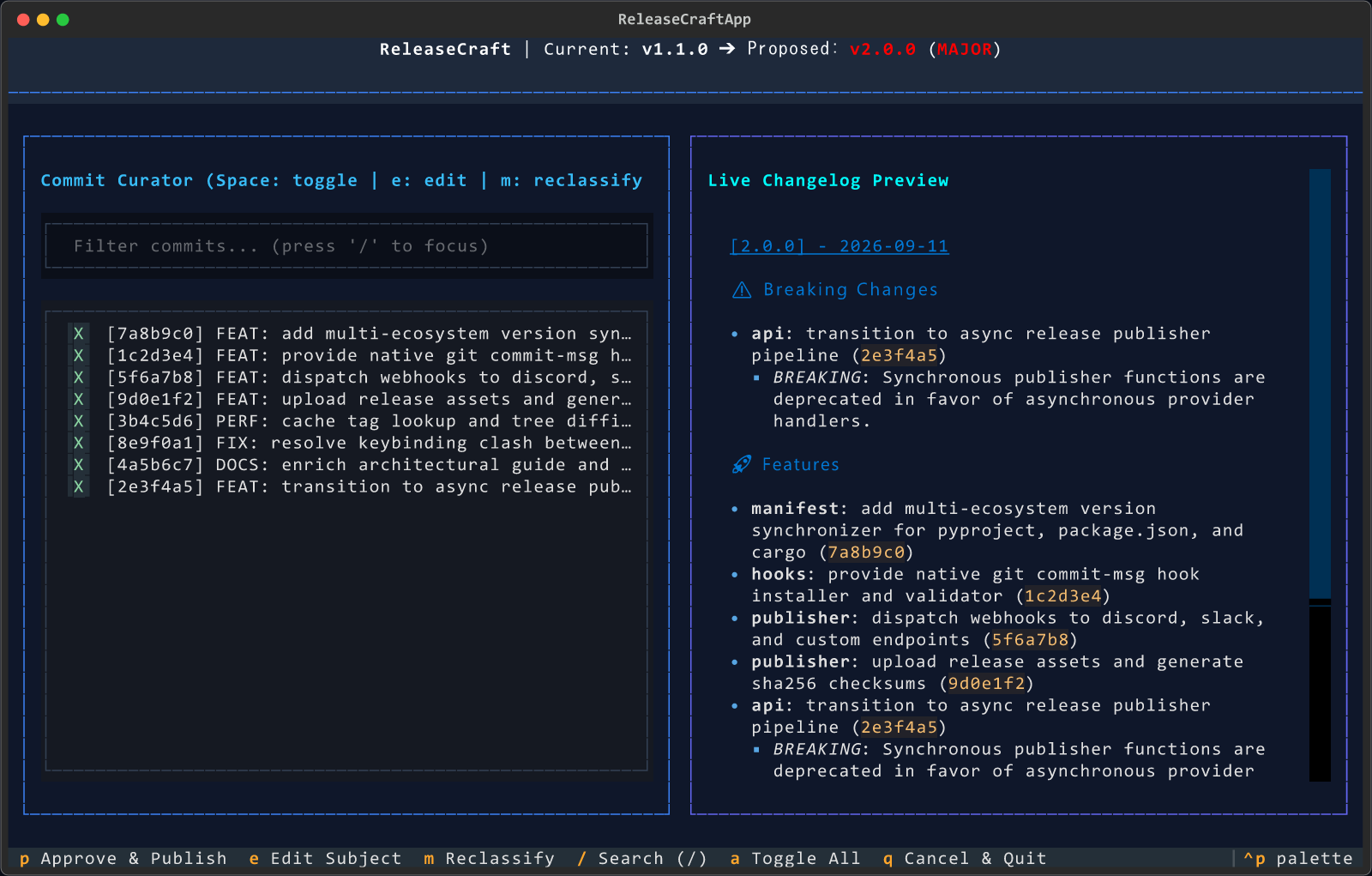Click Approve & Publish in footer

tap(123, 859)
